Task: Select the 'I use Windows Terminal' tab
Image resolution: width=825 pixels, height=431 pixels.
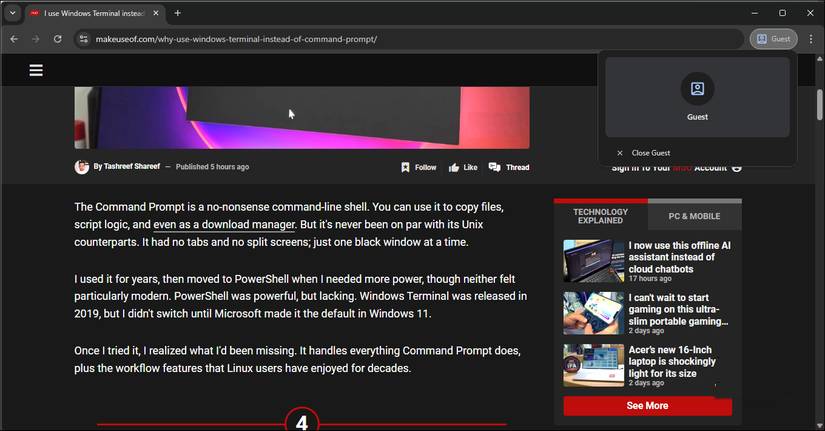Action: coord(95,13)
